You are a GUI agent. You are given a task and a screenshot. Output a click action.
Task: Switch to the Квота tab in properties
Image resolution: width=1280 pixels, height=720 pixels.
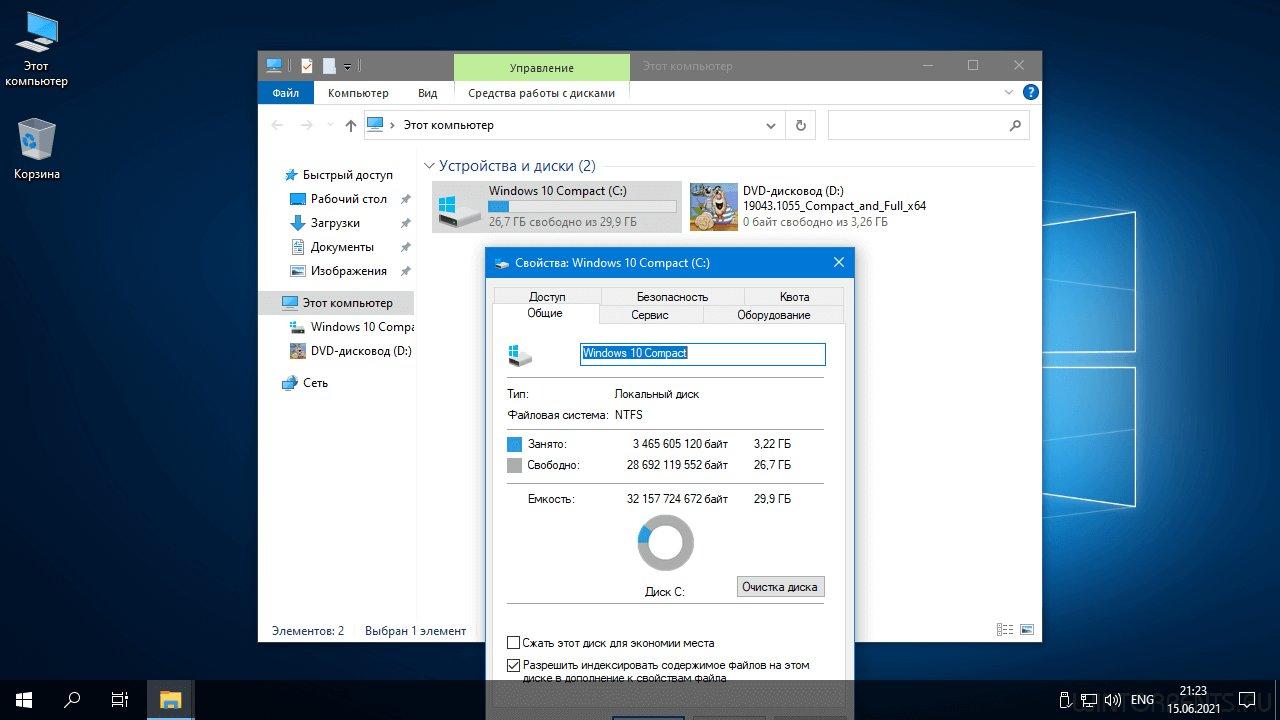794,297
